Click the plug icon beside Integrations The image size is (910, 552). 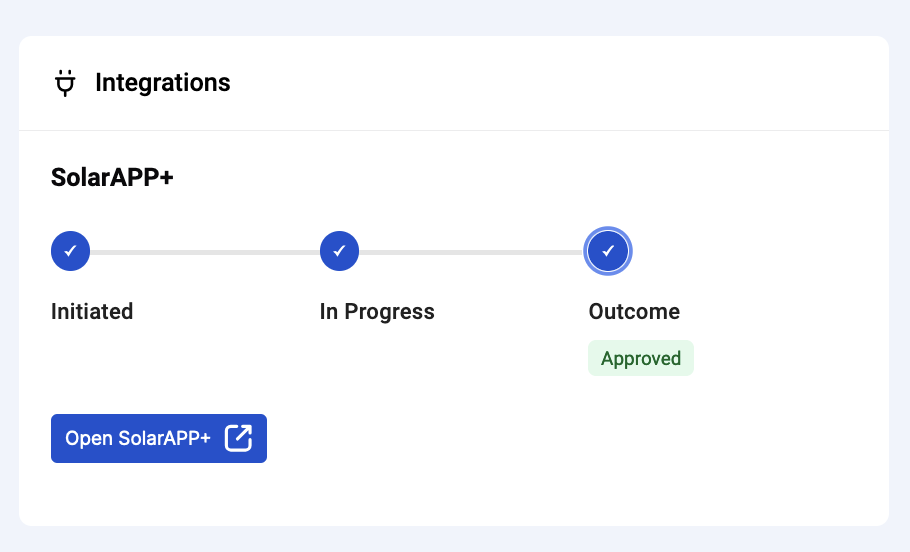pyautogui.click(x=65, y=83)
